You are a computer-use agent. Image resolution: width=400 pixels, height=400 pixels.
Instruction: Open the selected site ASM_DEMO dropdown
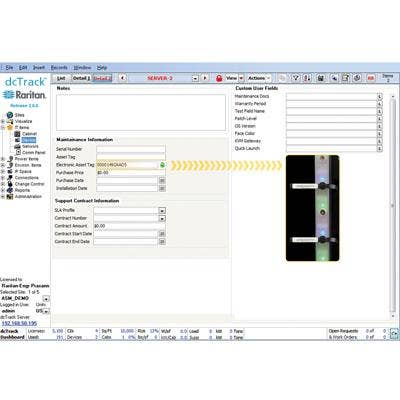[x=46, y=299]
